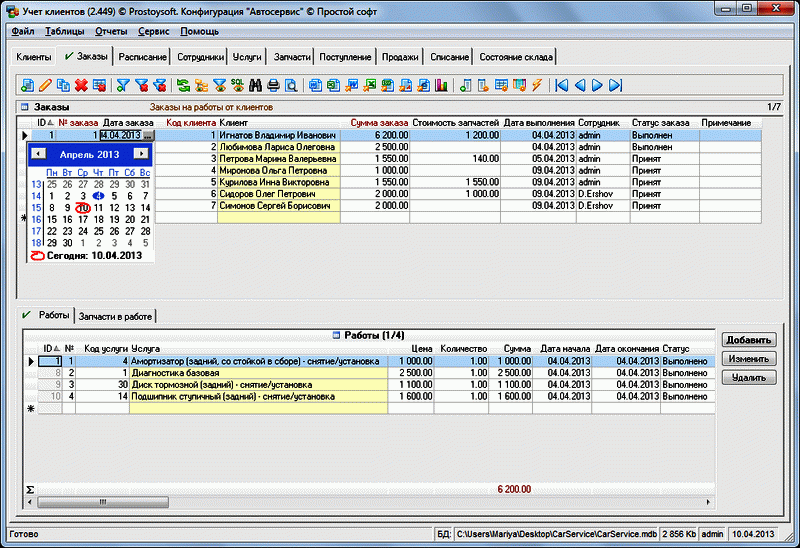Click the pencil edit record icon
The image size is (800, 548).
(45, 85)
